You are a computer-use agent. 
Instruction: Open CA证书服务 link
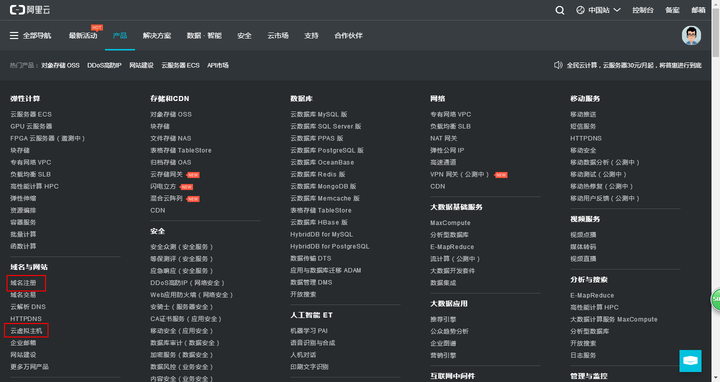(186, 319)
